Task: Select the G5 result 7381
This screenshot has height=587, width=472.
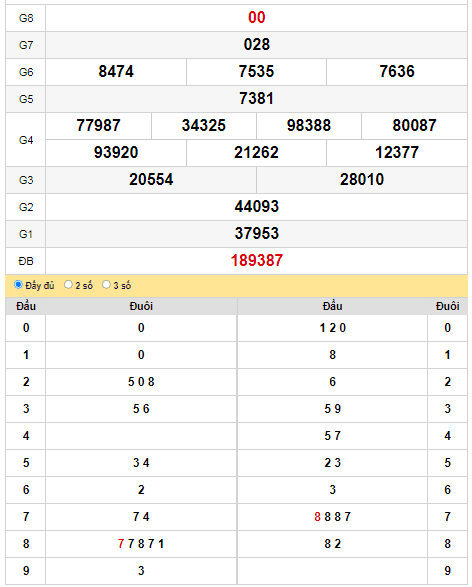Action: tap(256, 98)
